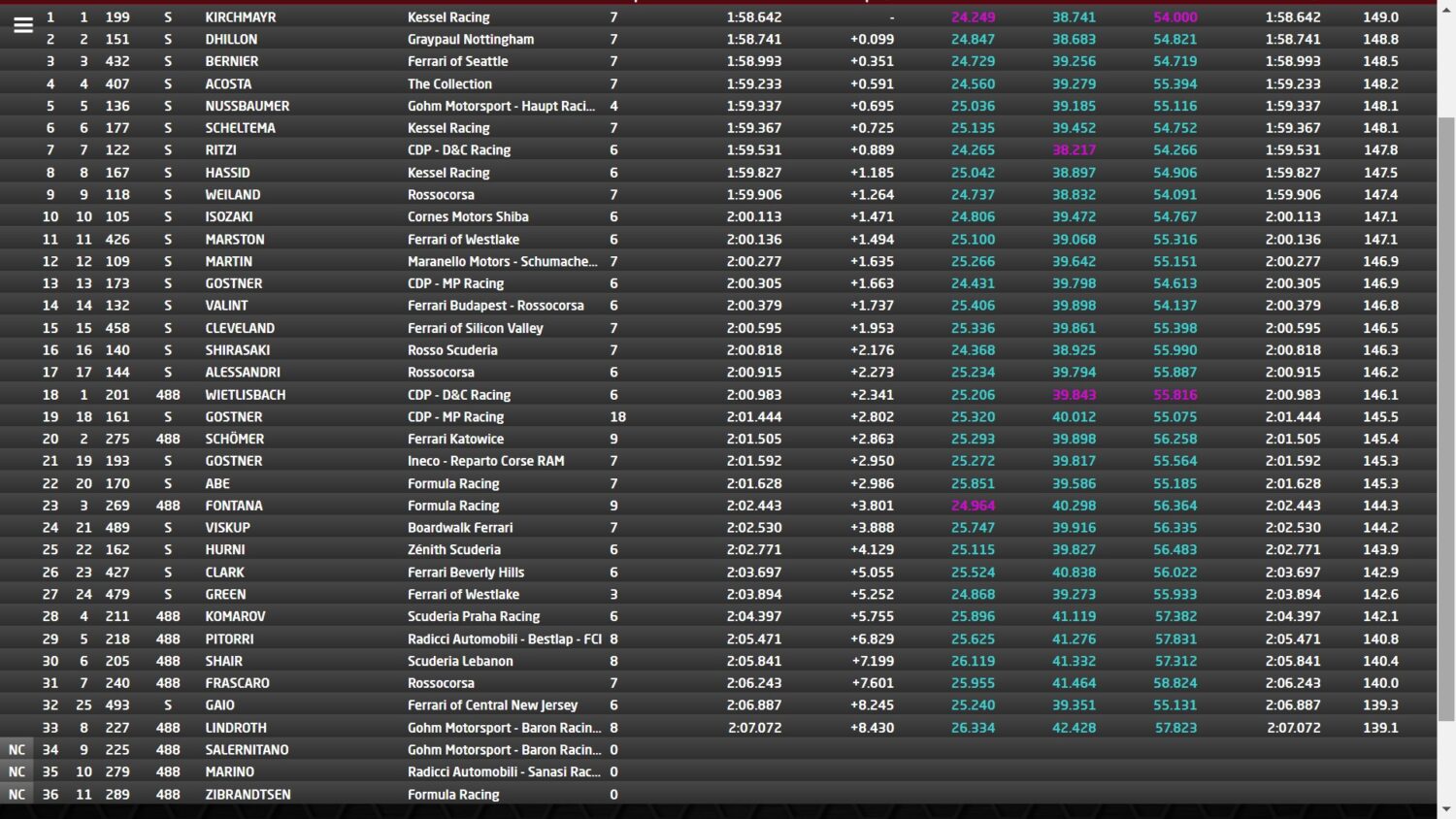Click the purple sector time 54.000

click(1175, 17)
